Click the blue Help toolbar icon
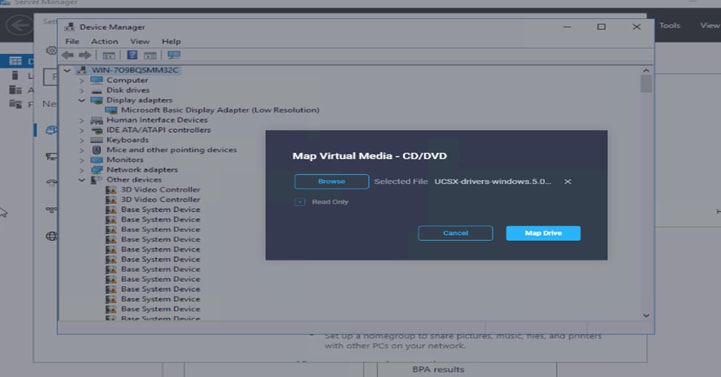The height and width of the screenshot is (377, 721). coord(132,55)
